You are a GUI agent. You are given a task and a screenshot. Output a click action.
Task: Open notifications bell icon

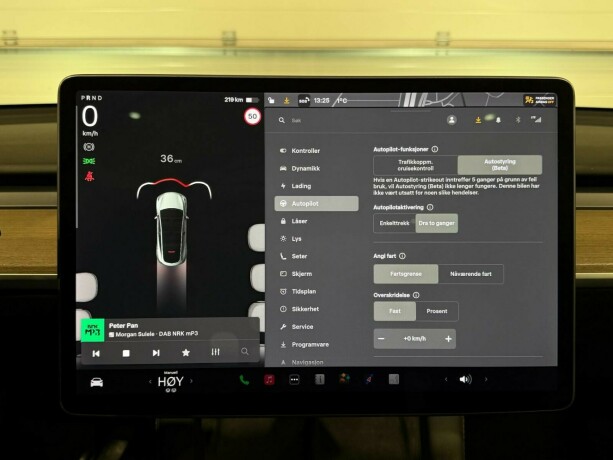click(x=498, y=120)
